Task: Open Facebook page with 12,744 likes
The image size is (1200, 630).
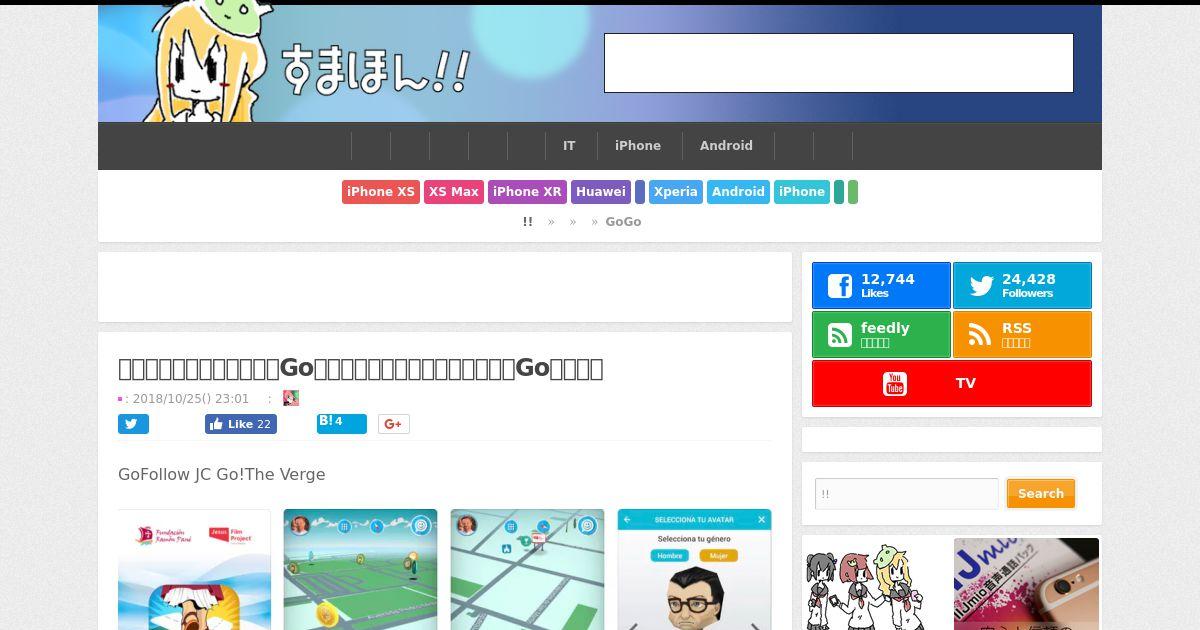Action: click(881, 286)
